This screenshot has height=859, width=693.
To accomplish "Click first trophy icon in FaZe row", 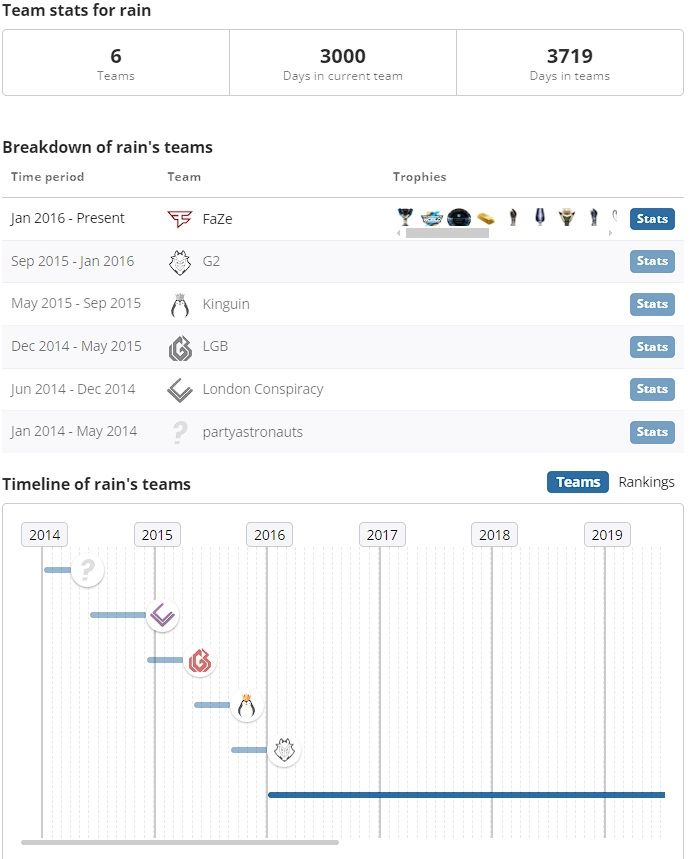I will (x=405, y=217).
